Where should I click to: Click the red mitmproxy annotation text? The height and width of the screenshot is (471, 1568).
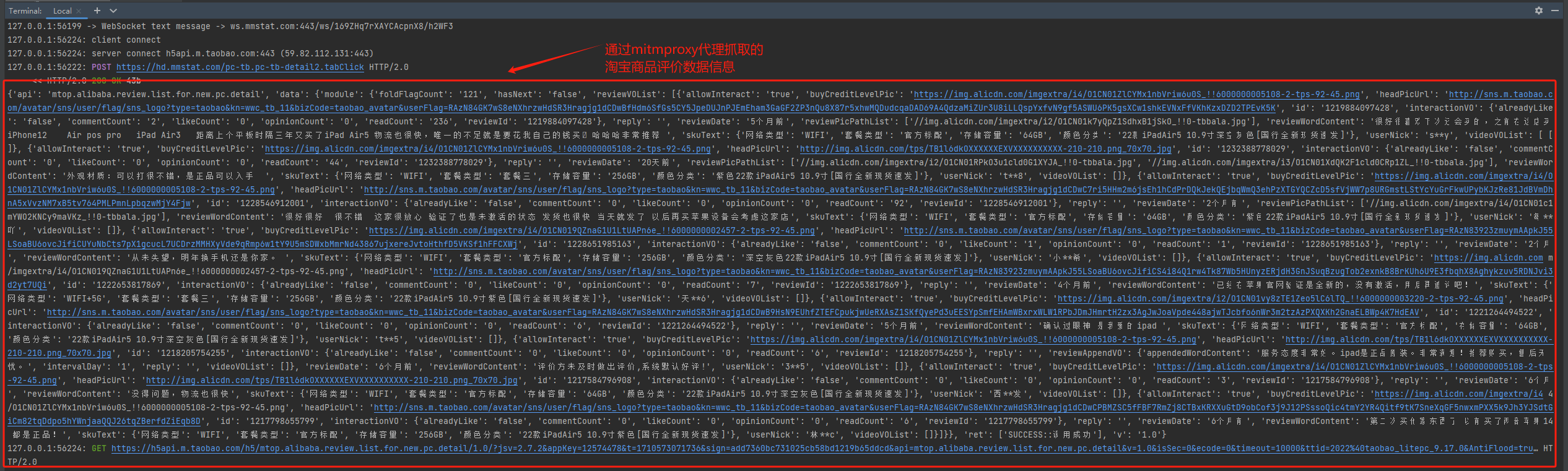click(683, 58)
